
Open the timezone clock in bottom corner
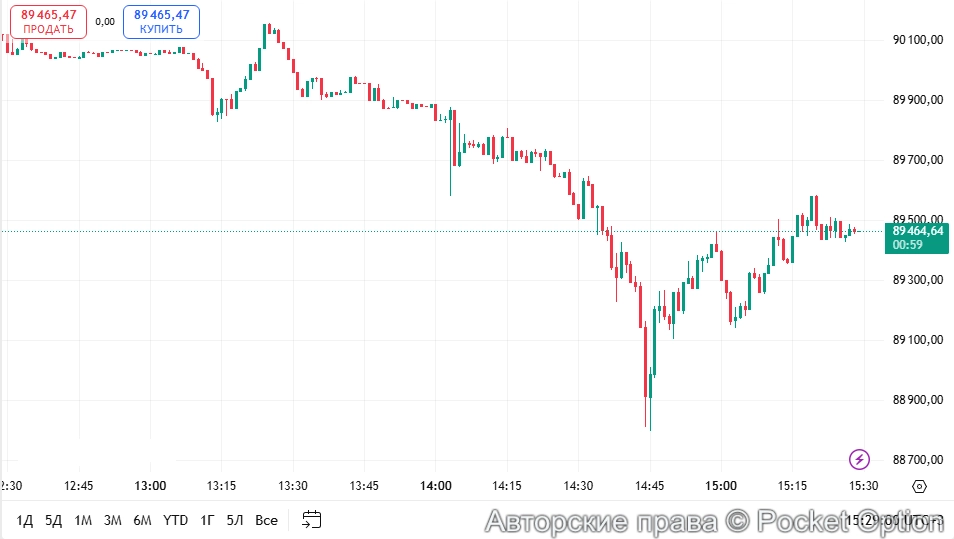click(x=896, y=520)
